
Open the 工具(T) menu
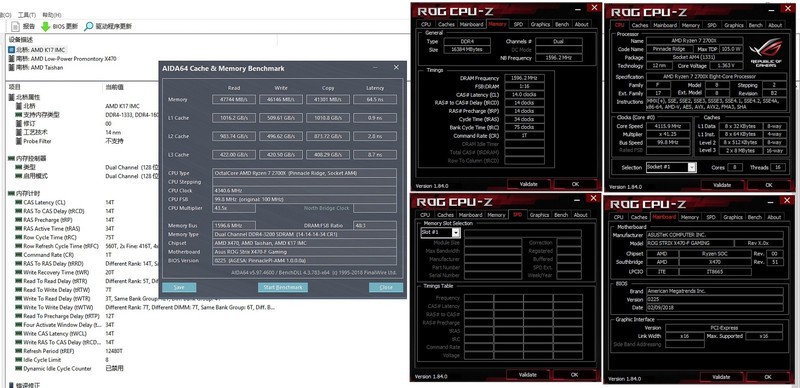[27, 15]
